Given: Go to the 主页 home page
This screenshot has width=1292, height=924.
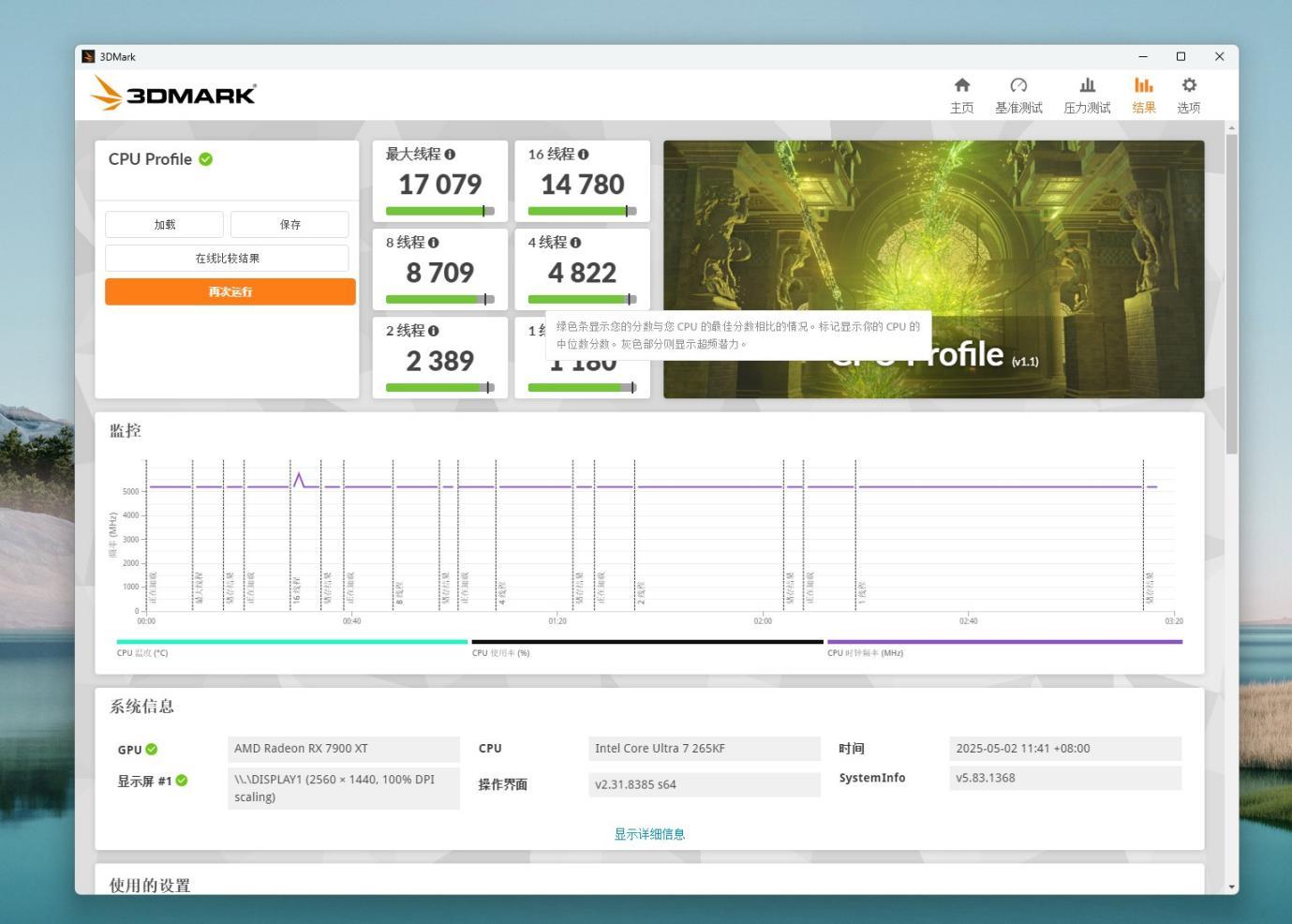Looking at the screenshot, I should [x=961, y=96].
